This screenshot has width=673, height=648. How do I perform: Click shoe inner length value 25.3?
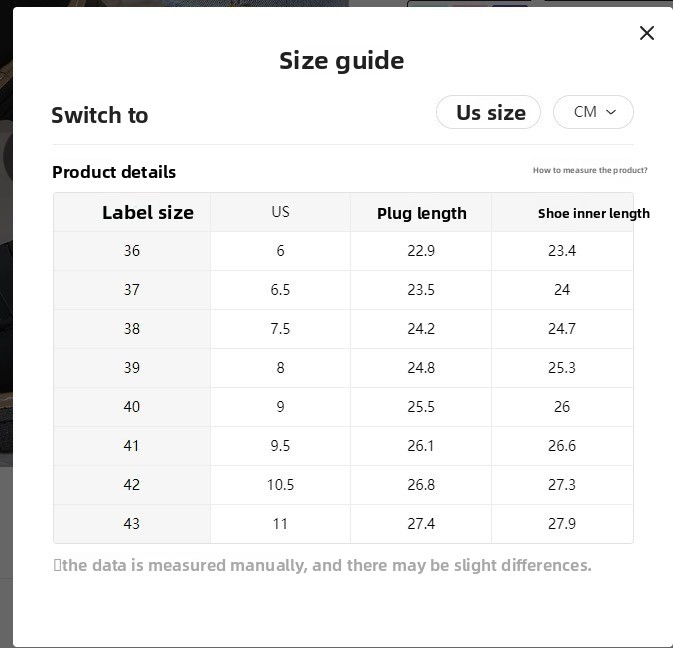(x=562, y=368)
